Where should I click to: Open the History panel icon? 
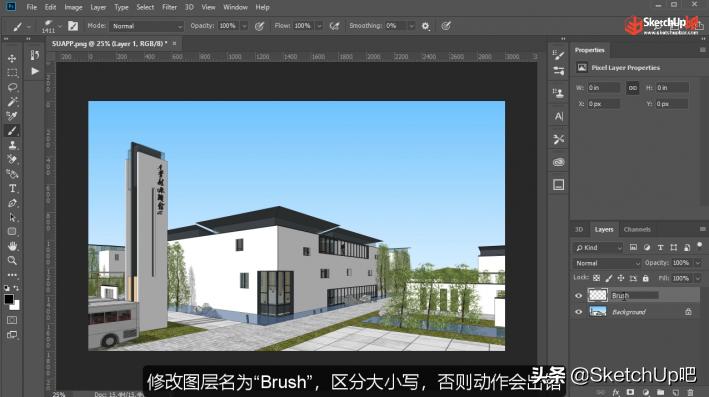point(35,55)
